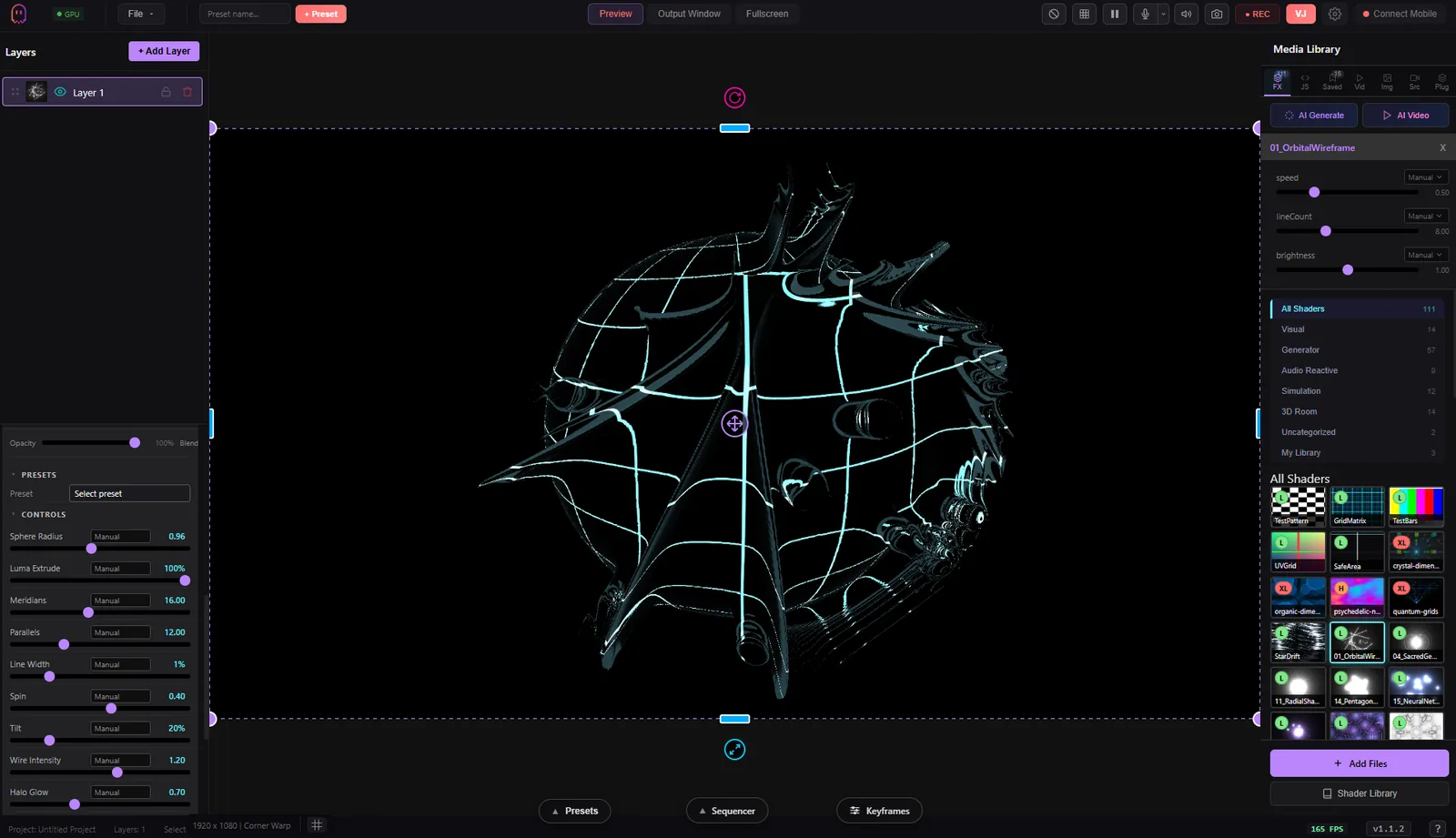Select the Img tab icon in Media Library
The image size is (1456, 838).
(1387, 81)
